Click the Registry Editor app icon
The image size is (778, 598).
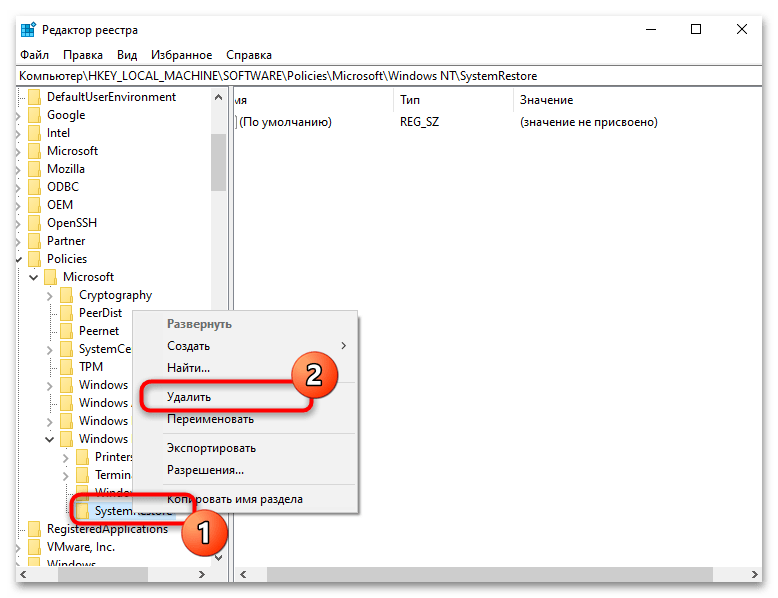click(28, 30)
